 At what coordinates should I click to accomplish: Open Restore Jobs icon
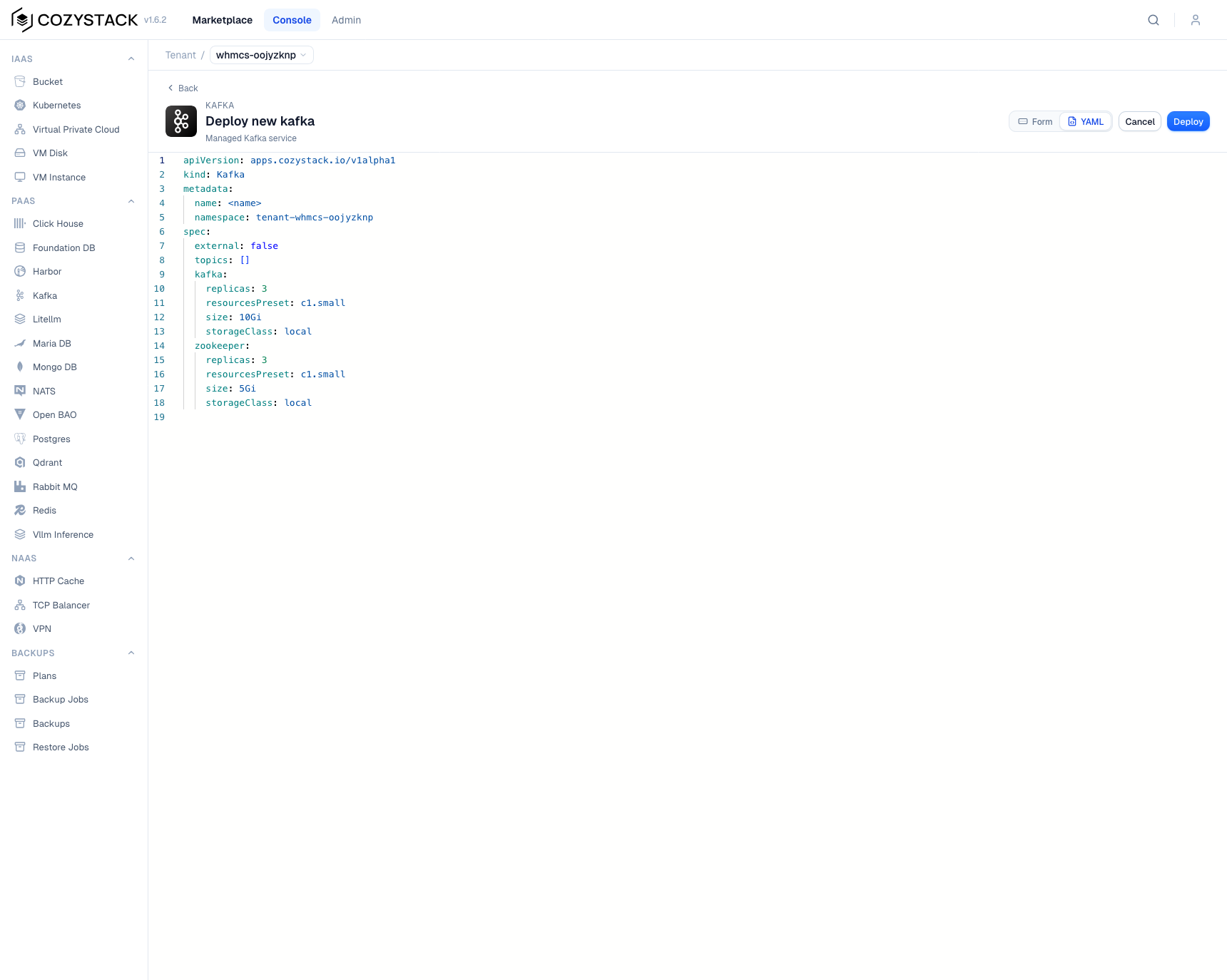click(x=20, y=747)
